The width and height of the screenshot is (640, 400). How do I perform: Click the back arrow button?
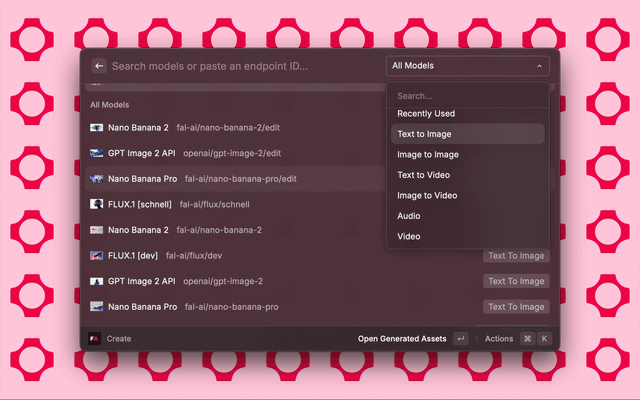[99, 66]
